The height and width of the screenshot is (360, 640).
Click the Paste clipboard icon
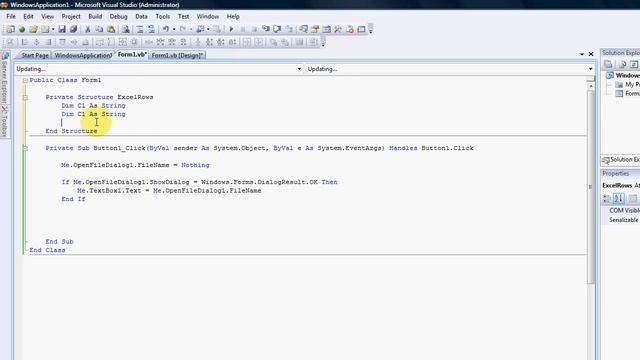(x=111, y=29)
